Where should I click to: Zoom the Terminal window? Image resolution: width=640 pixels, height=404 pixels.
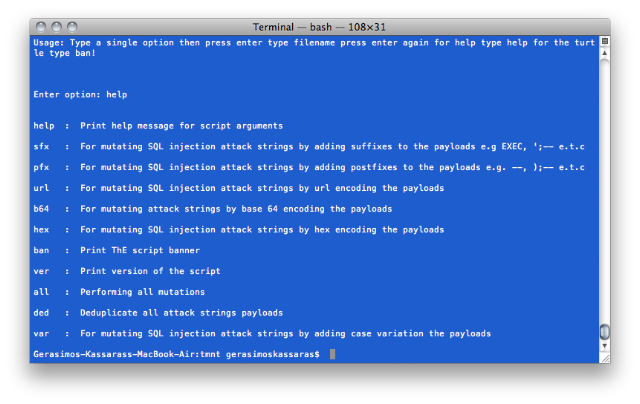point(72,27)
